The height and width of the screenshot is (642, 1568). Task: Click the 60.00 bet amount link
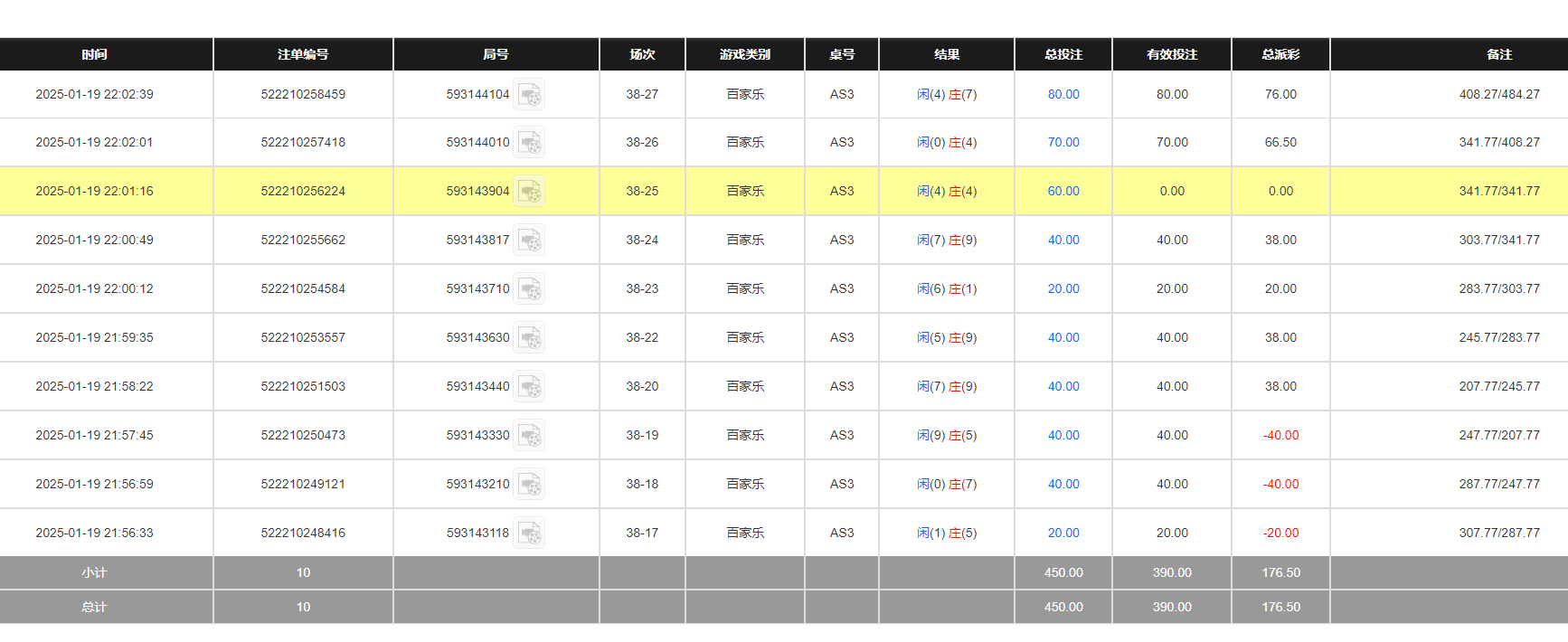[x=1063, y=191]
